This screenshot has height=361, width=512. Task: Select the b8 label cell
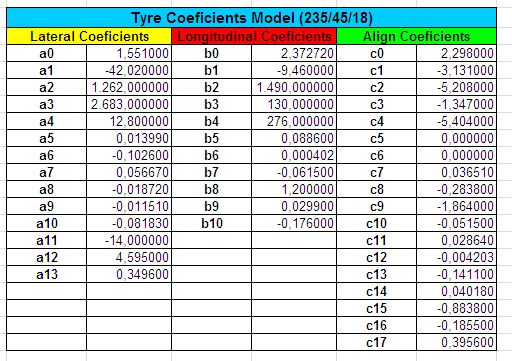[x=212, y=189]
